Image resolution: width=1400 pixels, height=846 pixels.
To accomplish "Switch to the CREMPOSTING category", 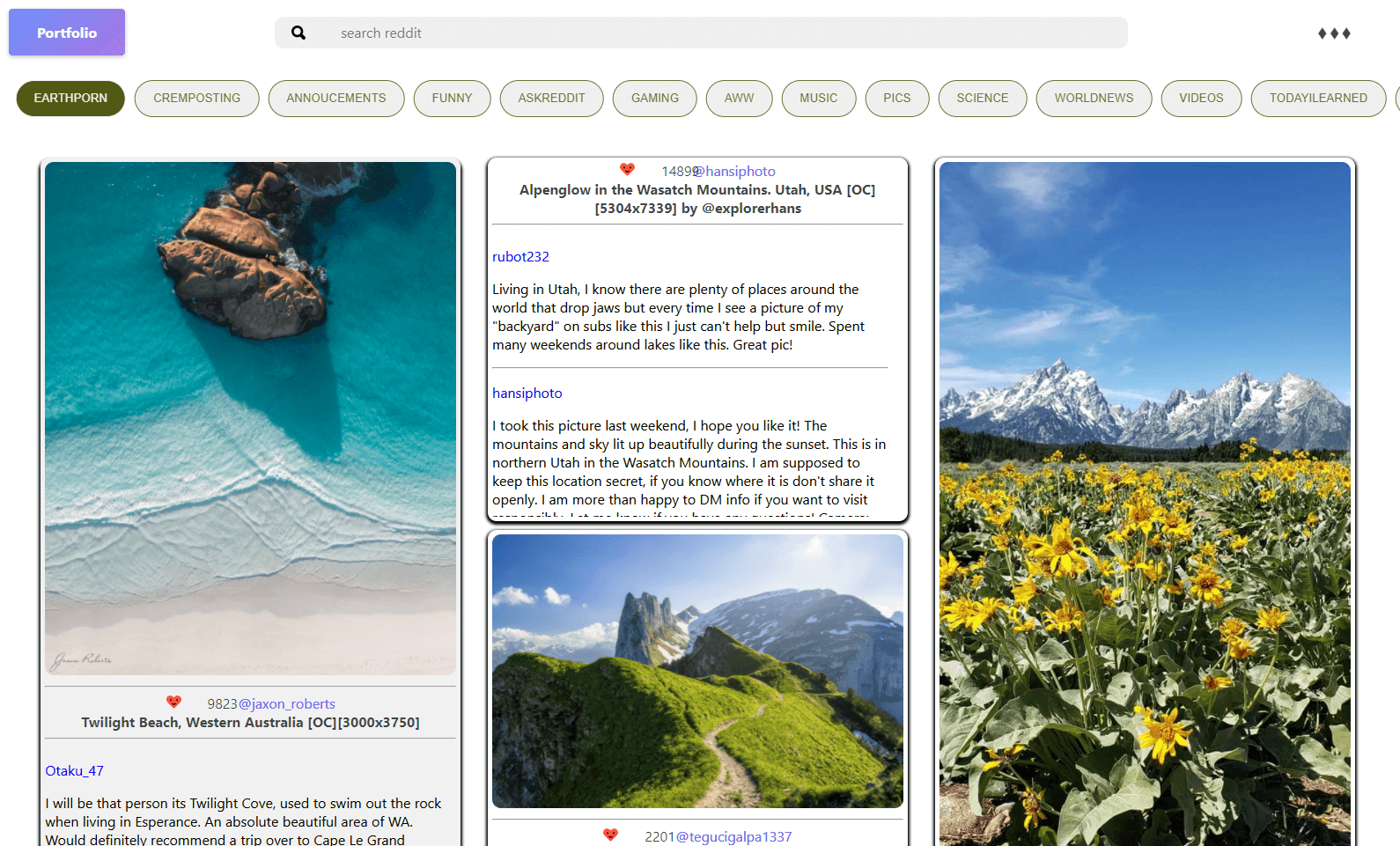I will coord(196,98).
